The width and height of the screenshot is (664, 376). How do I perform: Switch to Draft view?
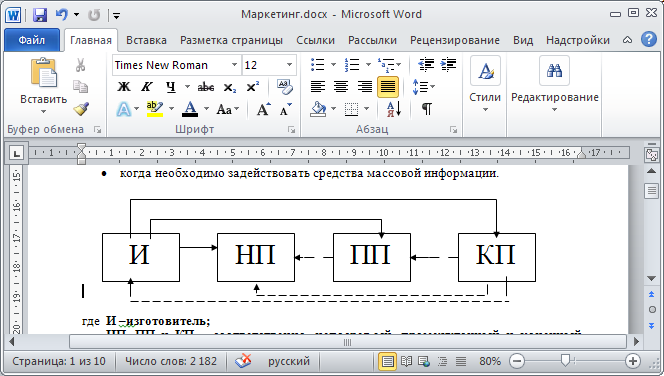click(461, 361)
